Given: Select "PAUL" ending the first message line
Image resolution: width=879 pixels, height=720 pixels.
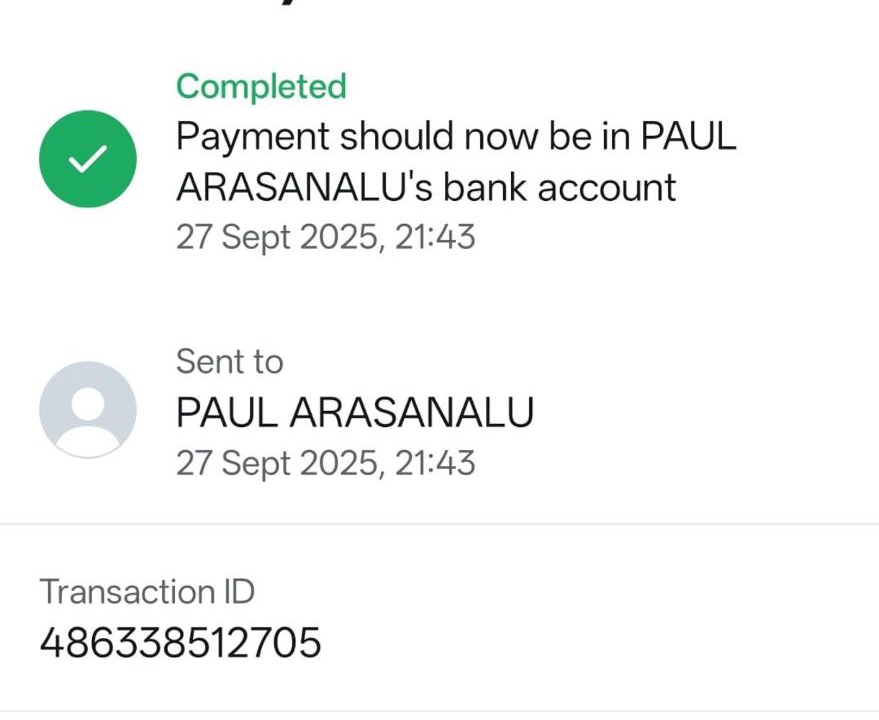Looking at the screenshot, I should coord(688,137).
